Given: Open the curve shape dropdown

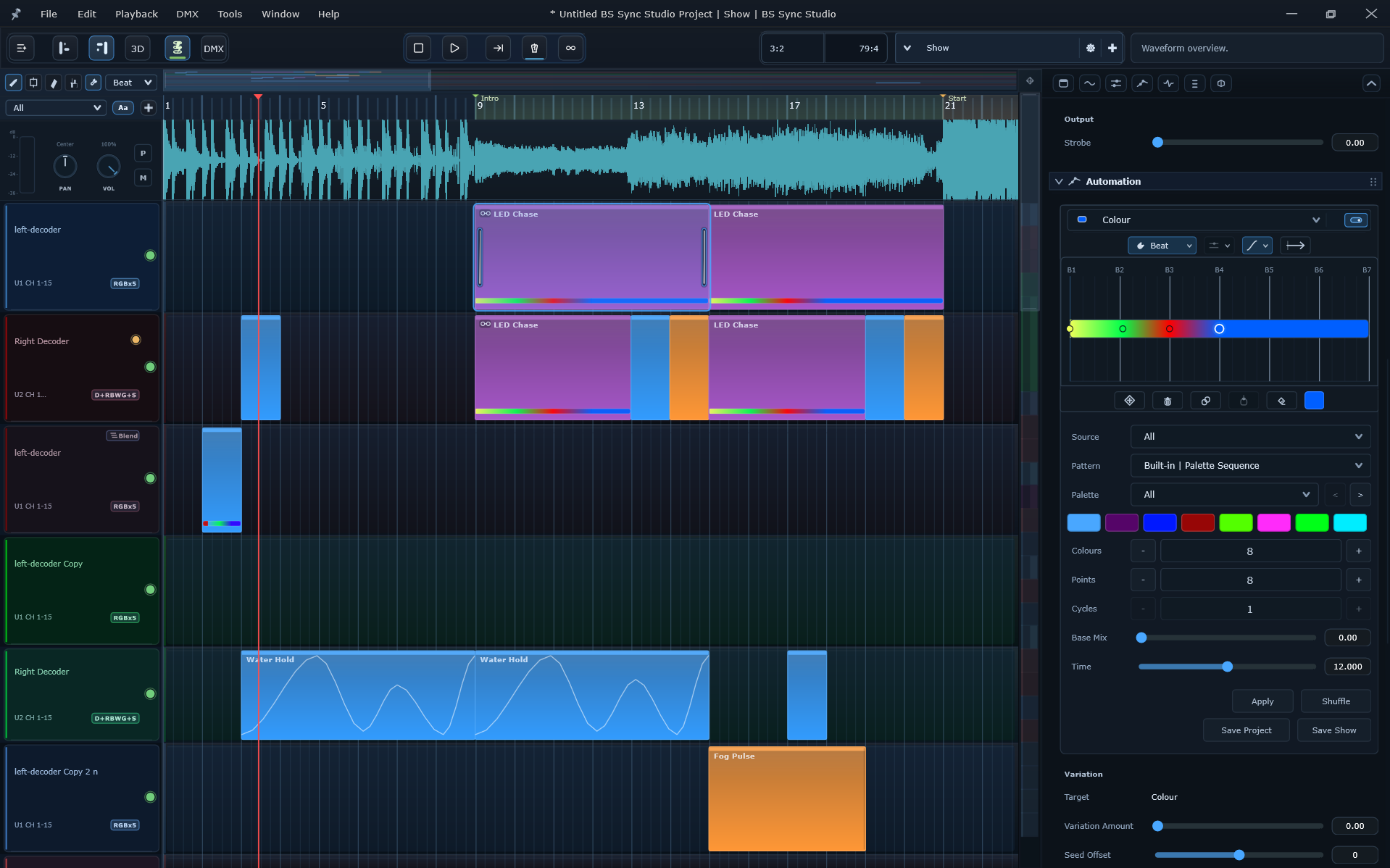Looking at the screenshot, I should (x=1256, y=246).
